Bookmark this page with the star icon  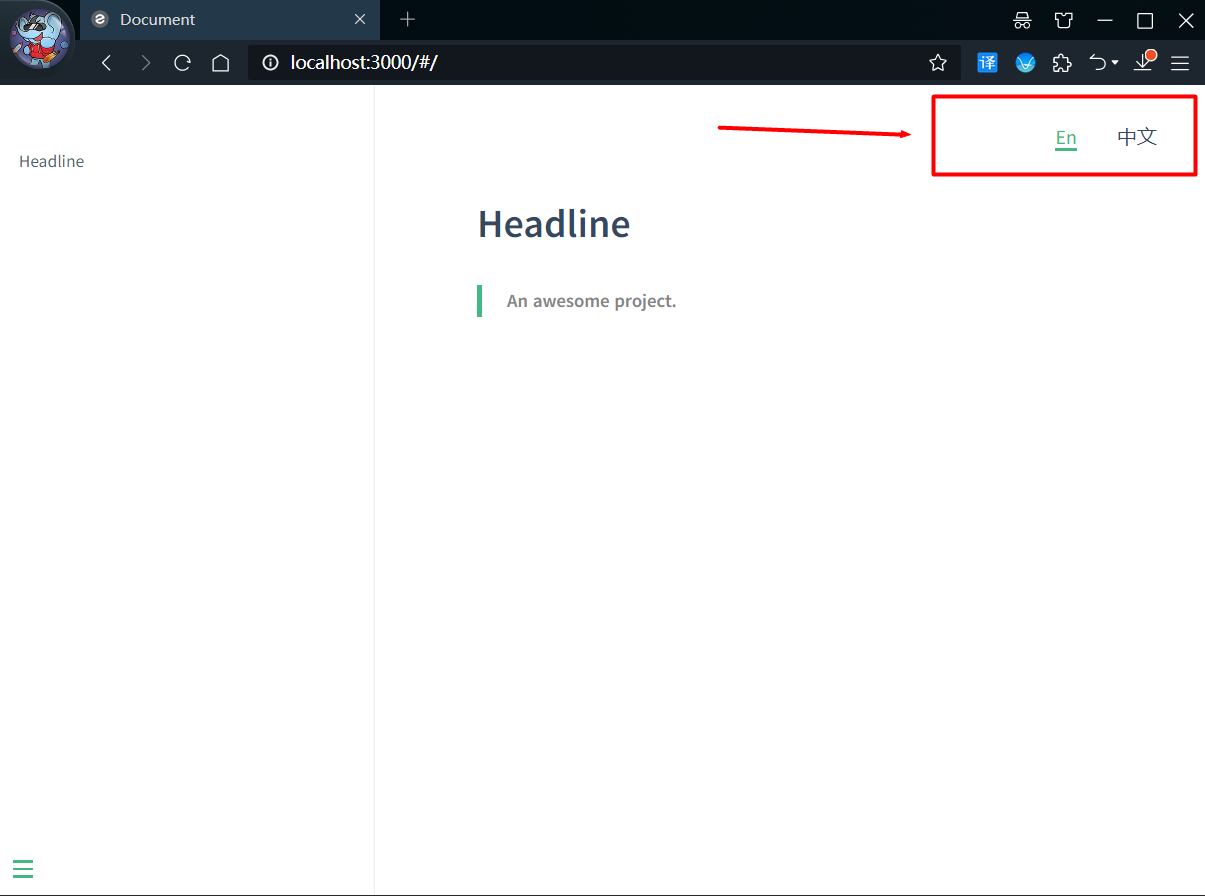(x=938, y=63)
